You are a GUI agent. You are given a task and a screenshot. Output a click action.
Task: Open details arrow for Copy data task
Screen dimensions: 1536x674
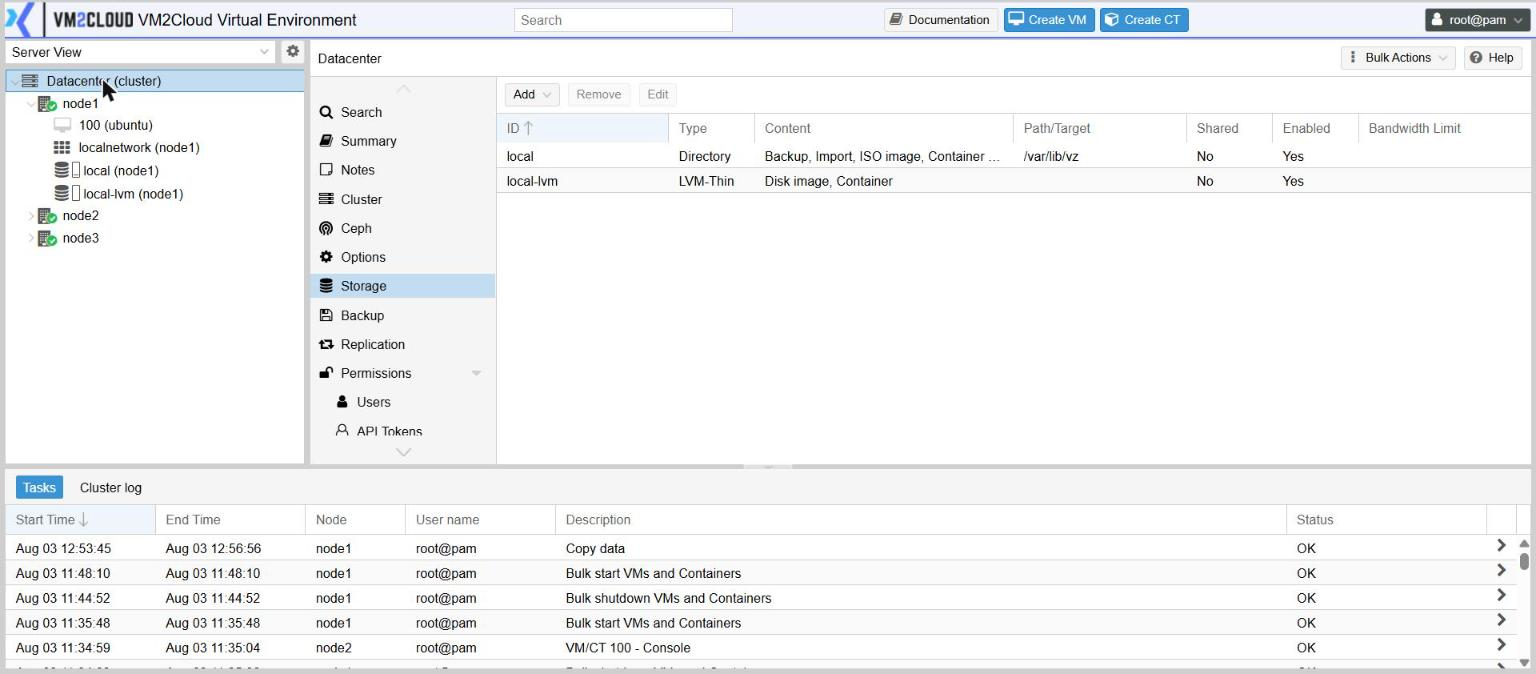pyautogui.click(x=1501, y=546)
